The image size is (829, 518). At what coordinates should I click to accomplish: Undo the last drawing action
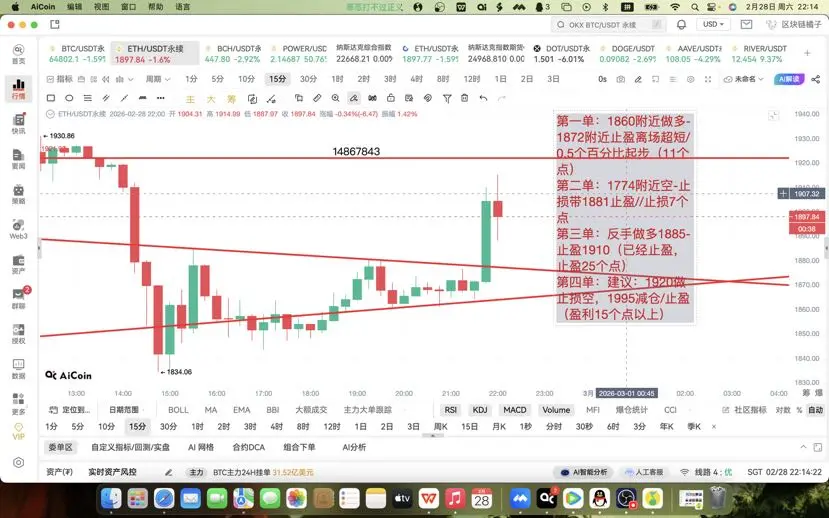(x=483, y=98)
